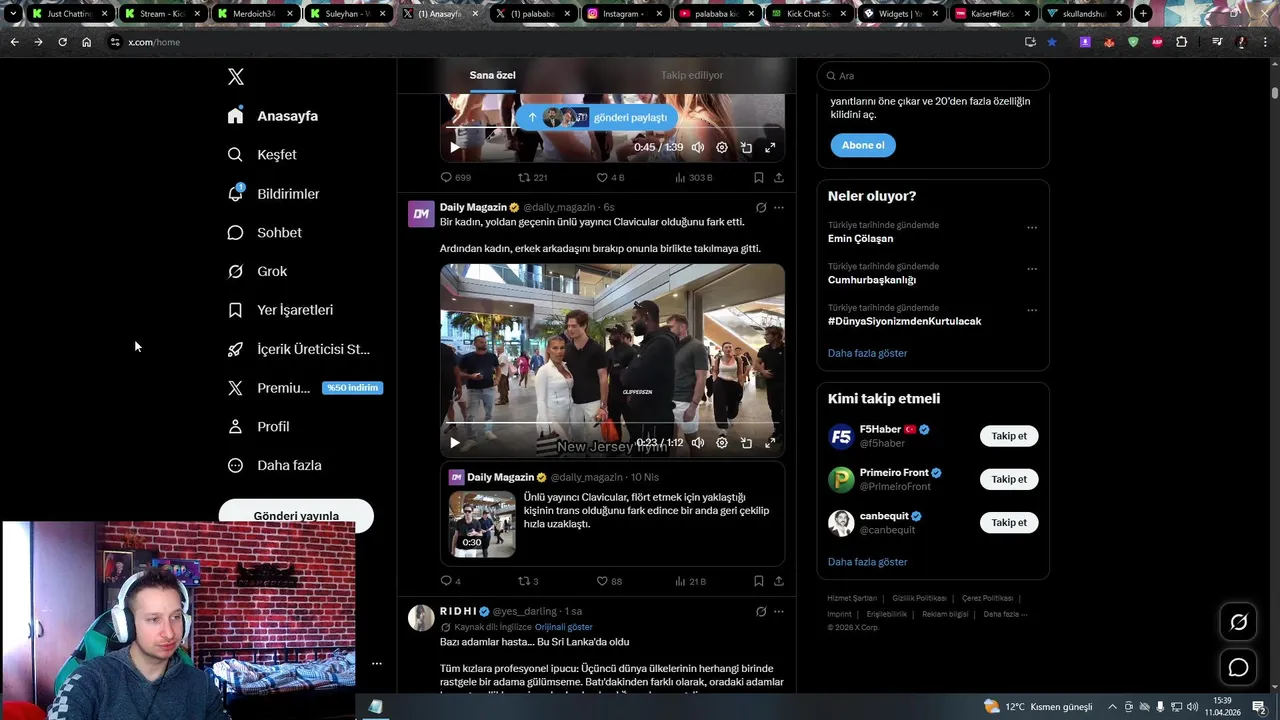Toggle picture-in-picture on Clavicular video
Screen dimensions: 1280x720
point(746,443)
